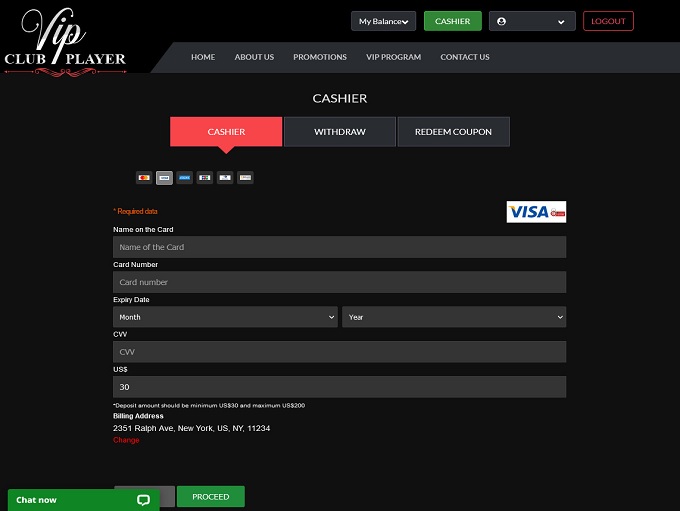The height and width of the screenshot is (511, 680).
Task: Click Change billing address link
Action: click(126, 440)
